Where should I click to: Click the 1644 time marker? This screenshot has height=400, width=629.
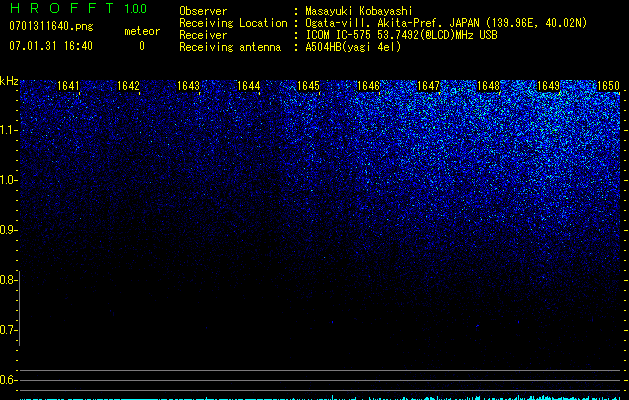(249, 86)
